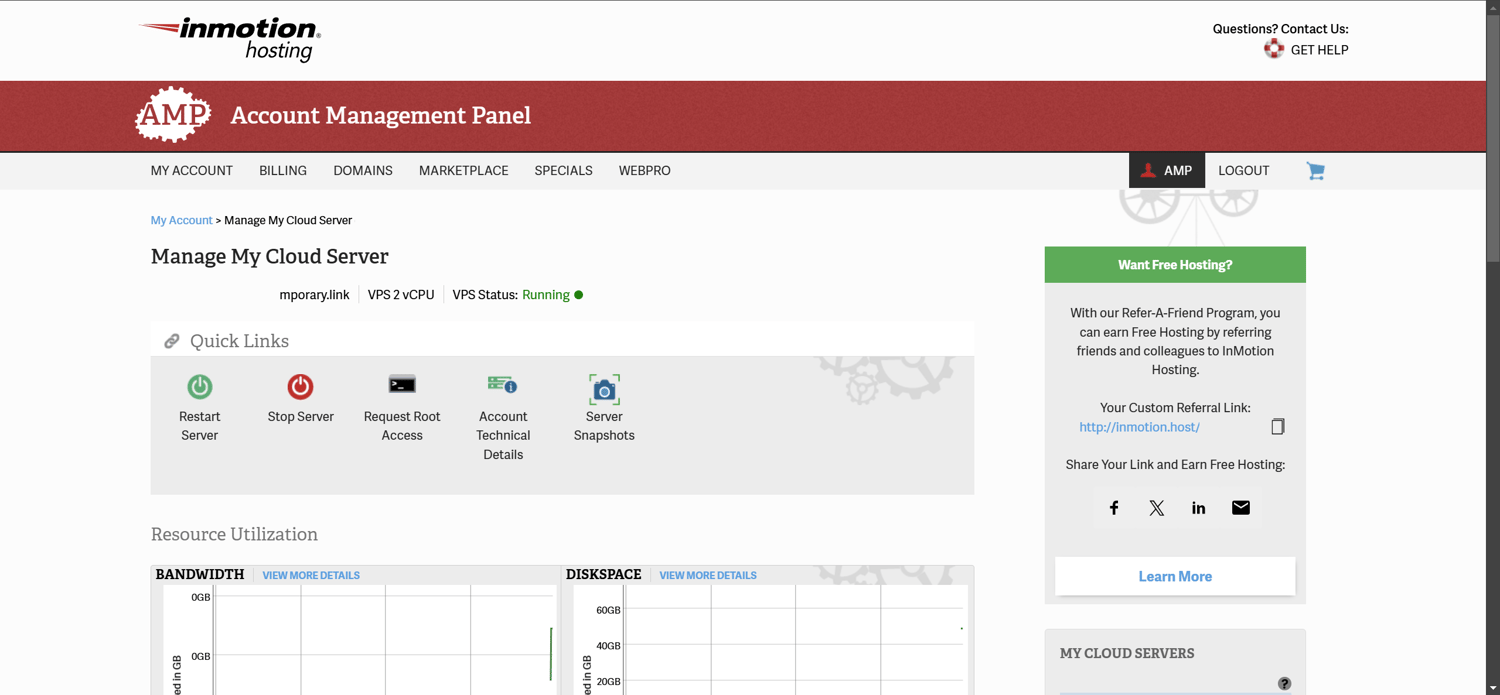Click the Want Free Hosting banner

tap(1175, 265)
